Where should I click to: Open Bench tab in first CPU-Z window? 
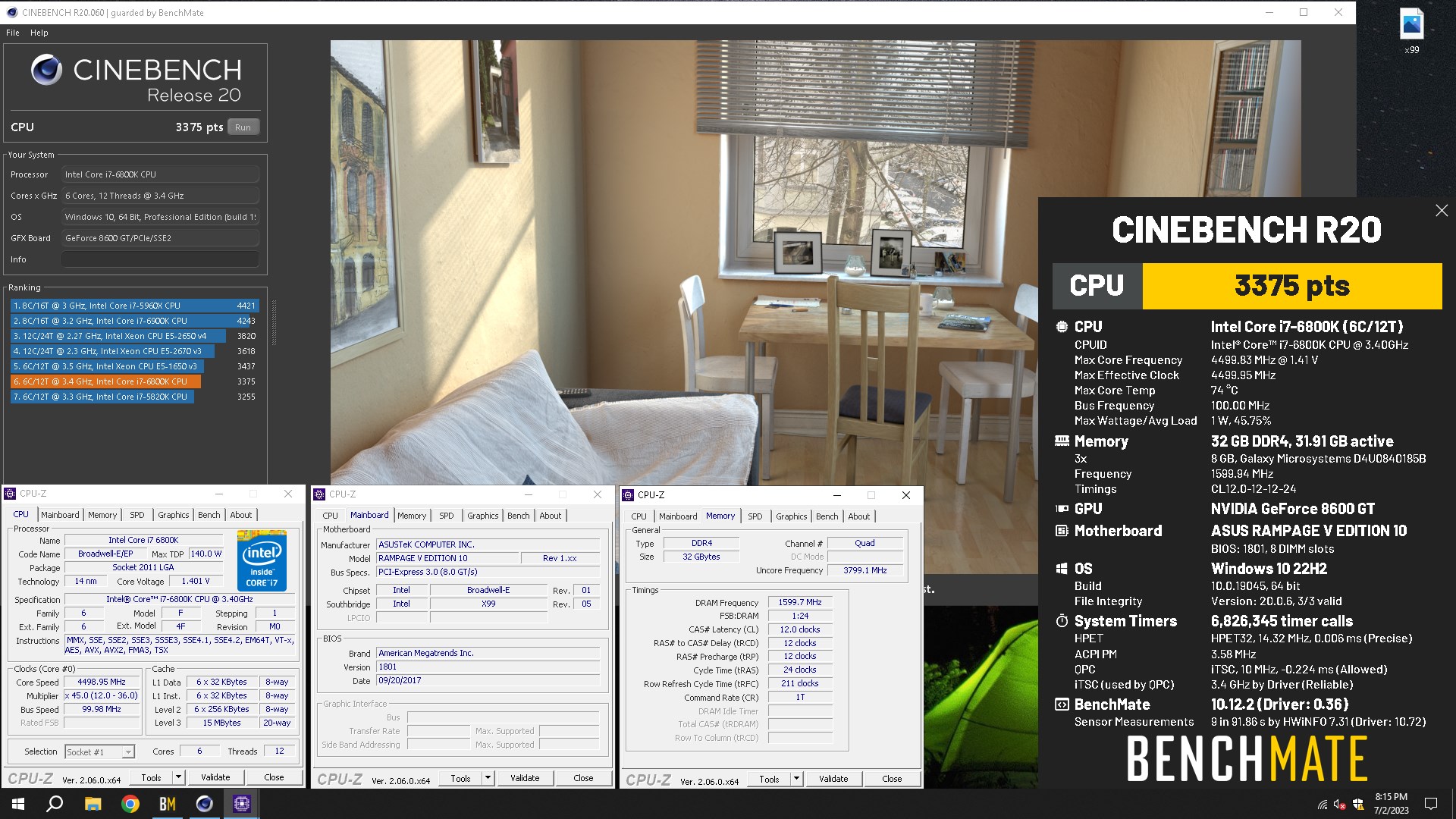pyautogui.click(x=209, y=515)
